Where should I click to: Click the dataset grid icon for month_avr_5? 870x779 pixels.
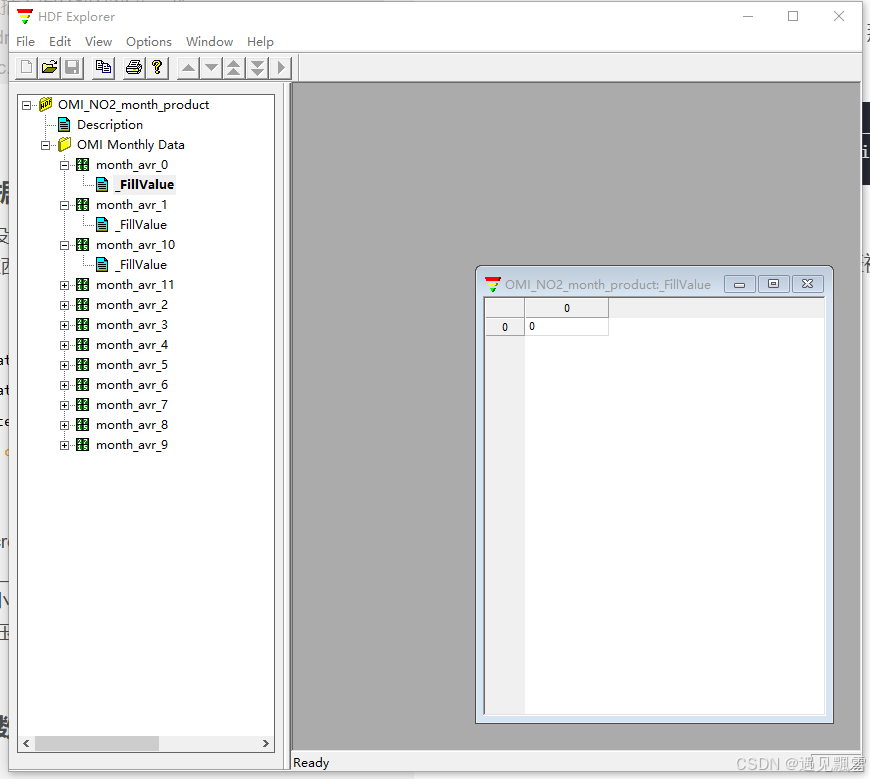click(x=83, y=365)
